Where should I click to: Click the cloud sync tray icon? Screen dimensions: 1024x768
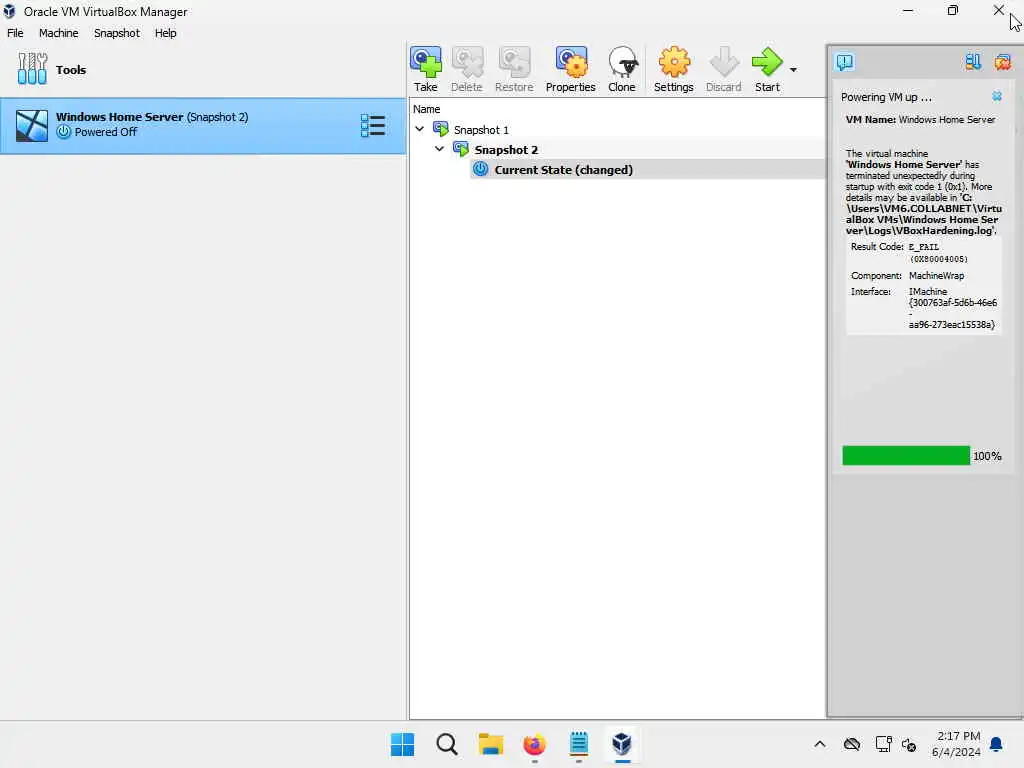tap(852, 744)
